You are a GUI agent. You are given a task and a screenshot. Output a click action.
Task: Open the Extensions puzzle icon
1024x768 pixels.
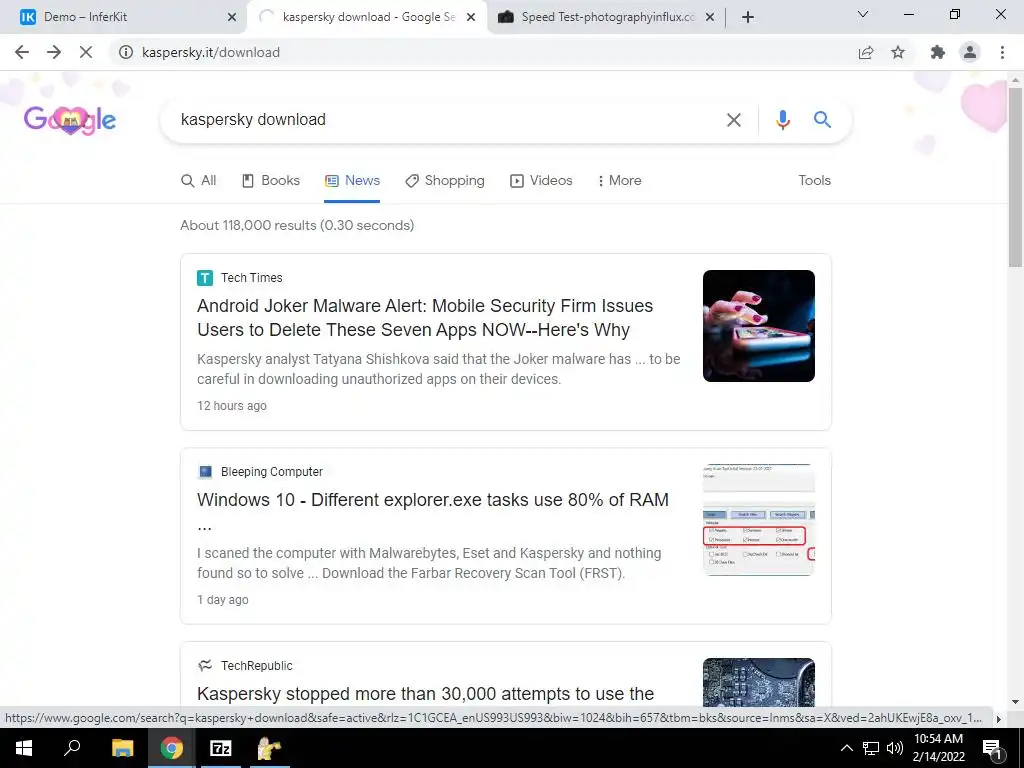pos(938,52)
